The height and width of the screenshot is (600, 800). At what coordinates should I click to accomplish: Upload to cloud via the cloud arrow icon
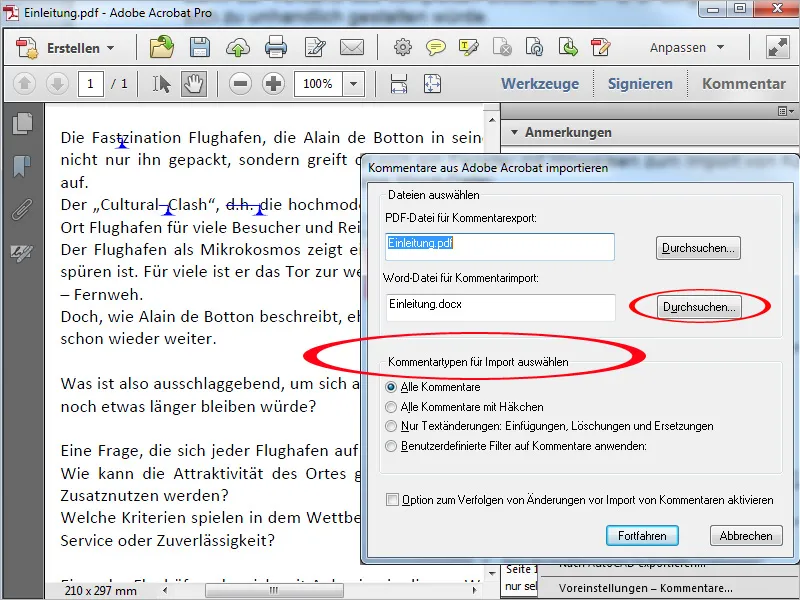click(x=238, y=47)
